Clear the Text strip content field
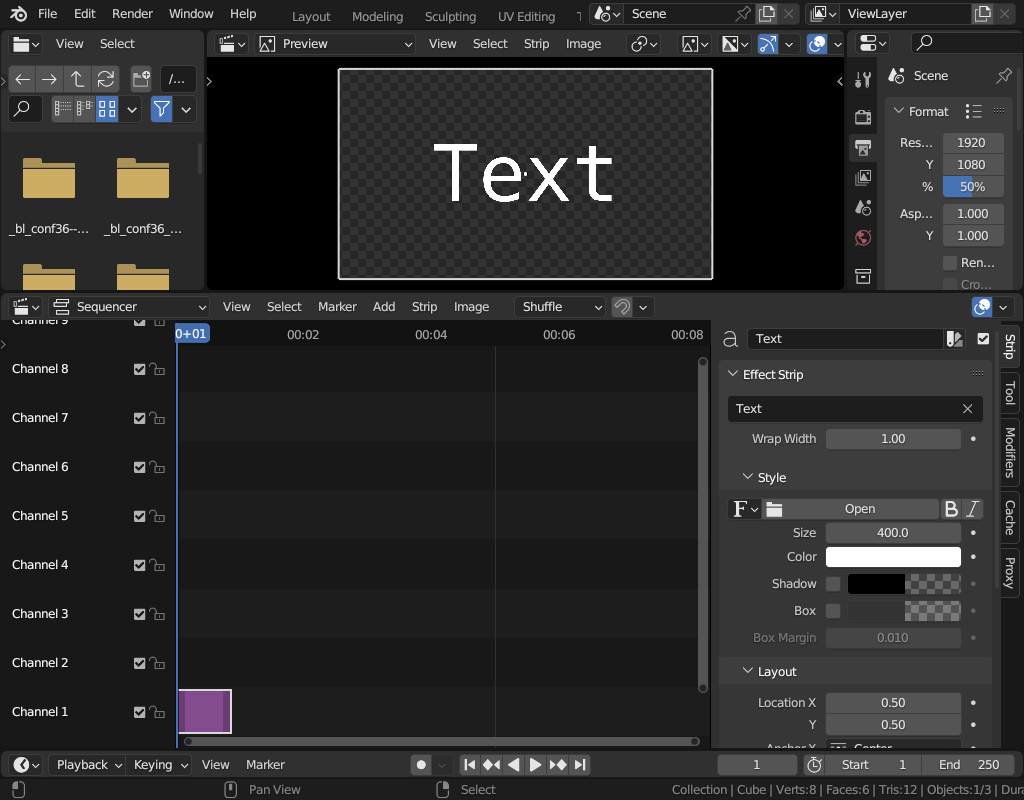 click(x=967, y=409)
